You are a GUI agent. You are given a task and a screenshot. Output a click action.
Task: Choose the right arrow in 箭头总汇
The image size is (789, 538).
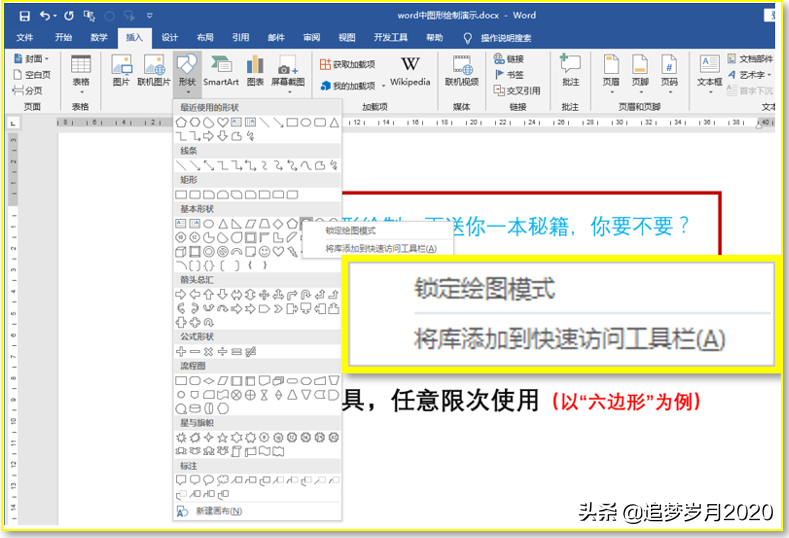tap(181, 294)
